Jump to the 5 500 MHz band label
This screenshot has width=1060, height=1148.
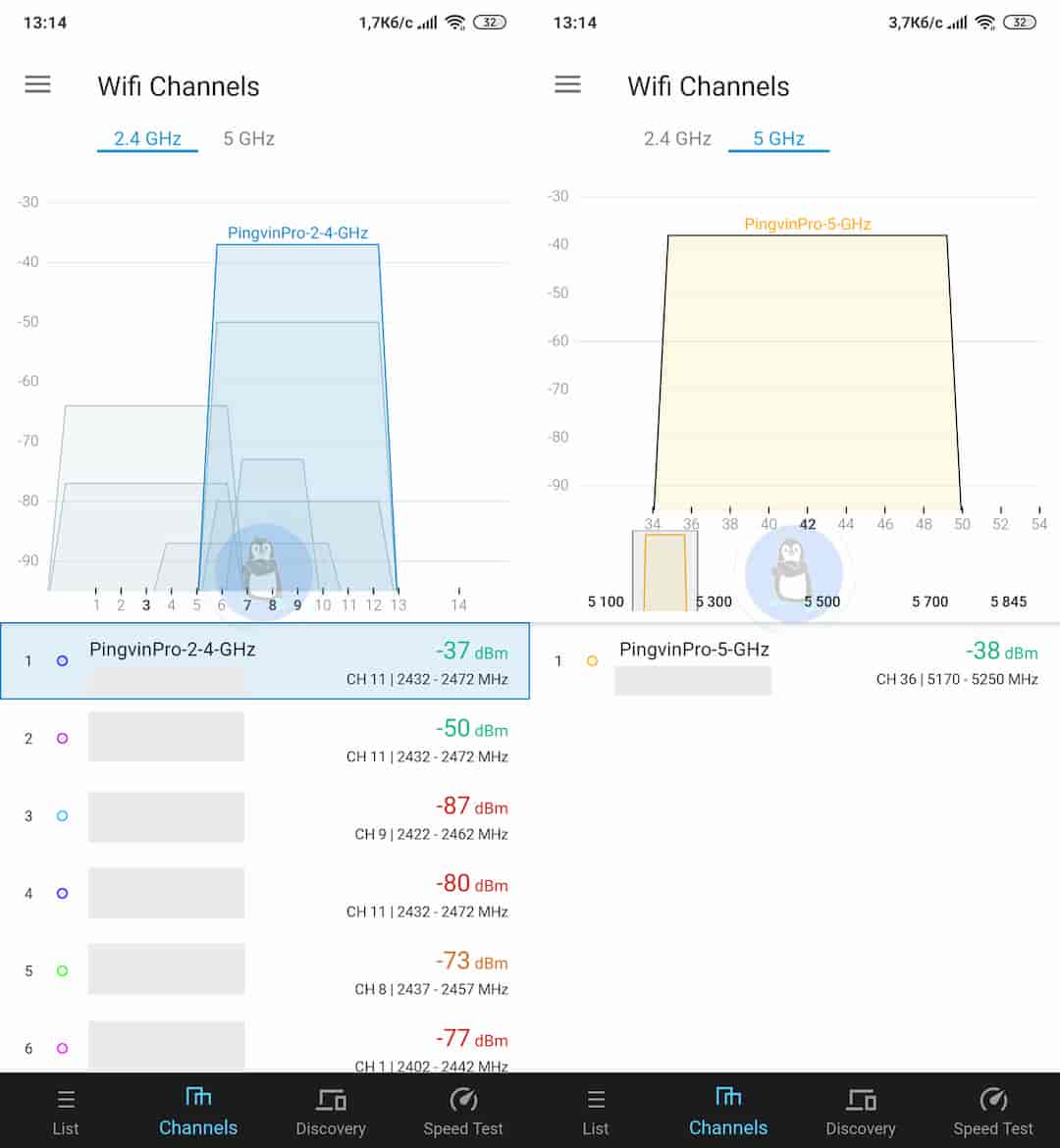[821, 601]
